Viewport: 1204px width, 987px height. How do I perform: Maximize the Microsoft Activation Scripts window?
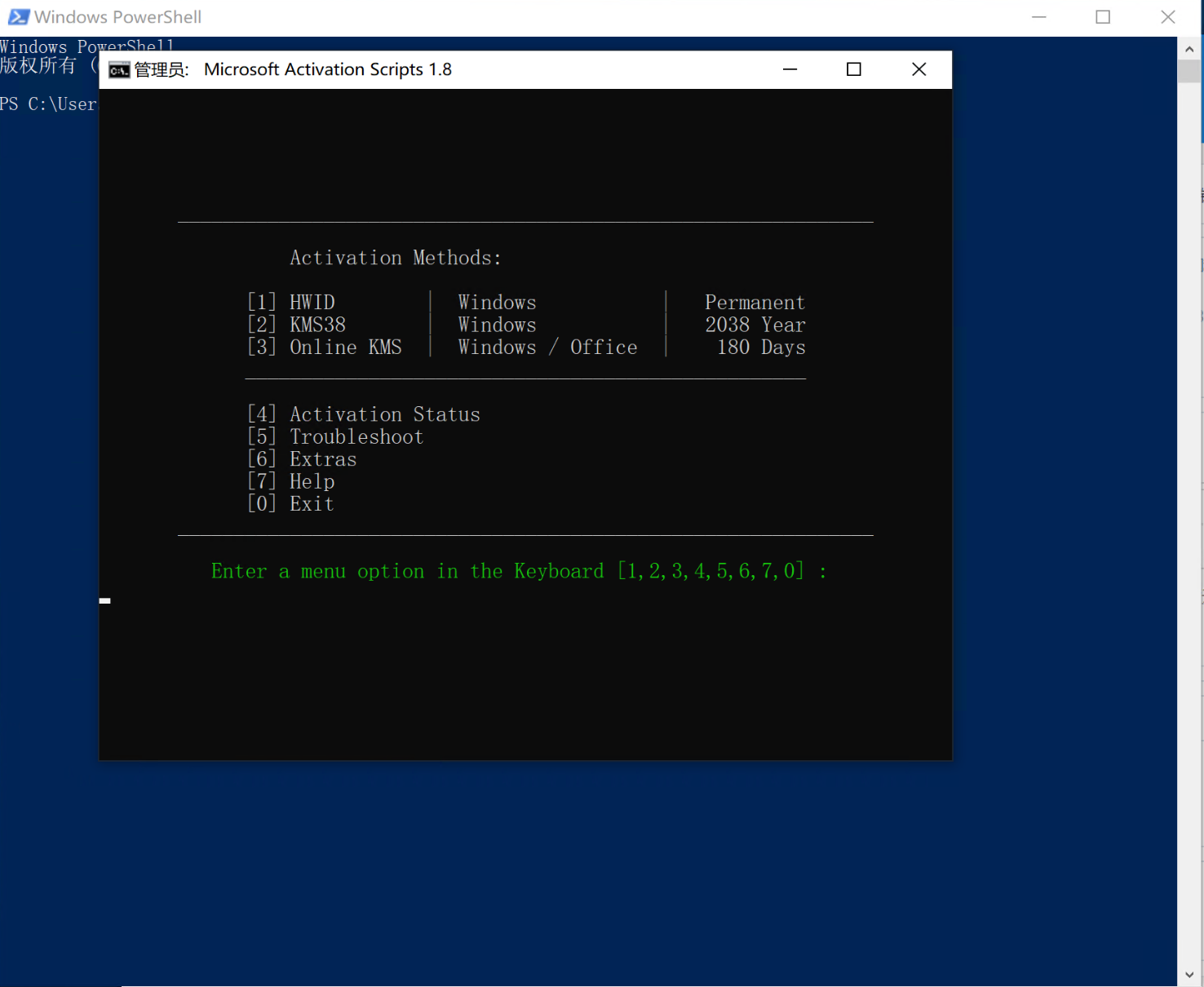[x=854, y=69]
